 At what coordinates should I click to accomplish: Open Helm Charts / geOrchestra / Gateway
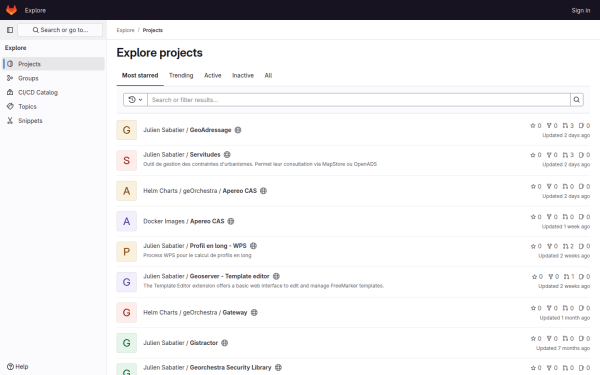pos(195,313)
